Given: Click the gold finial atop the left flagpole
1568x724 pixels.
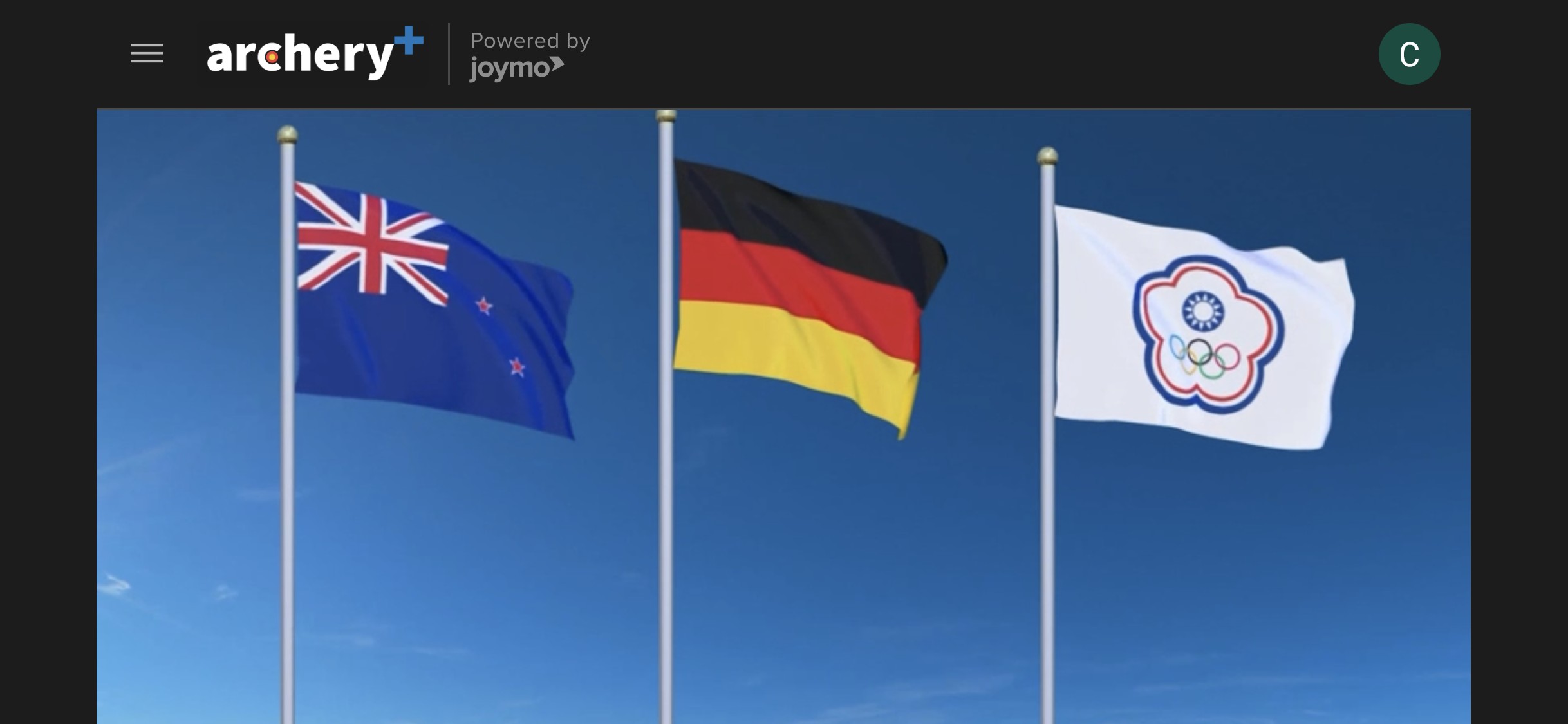Looking at the screenshot, I should tap(287, 134).
